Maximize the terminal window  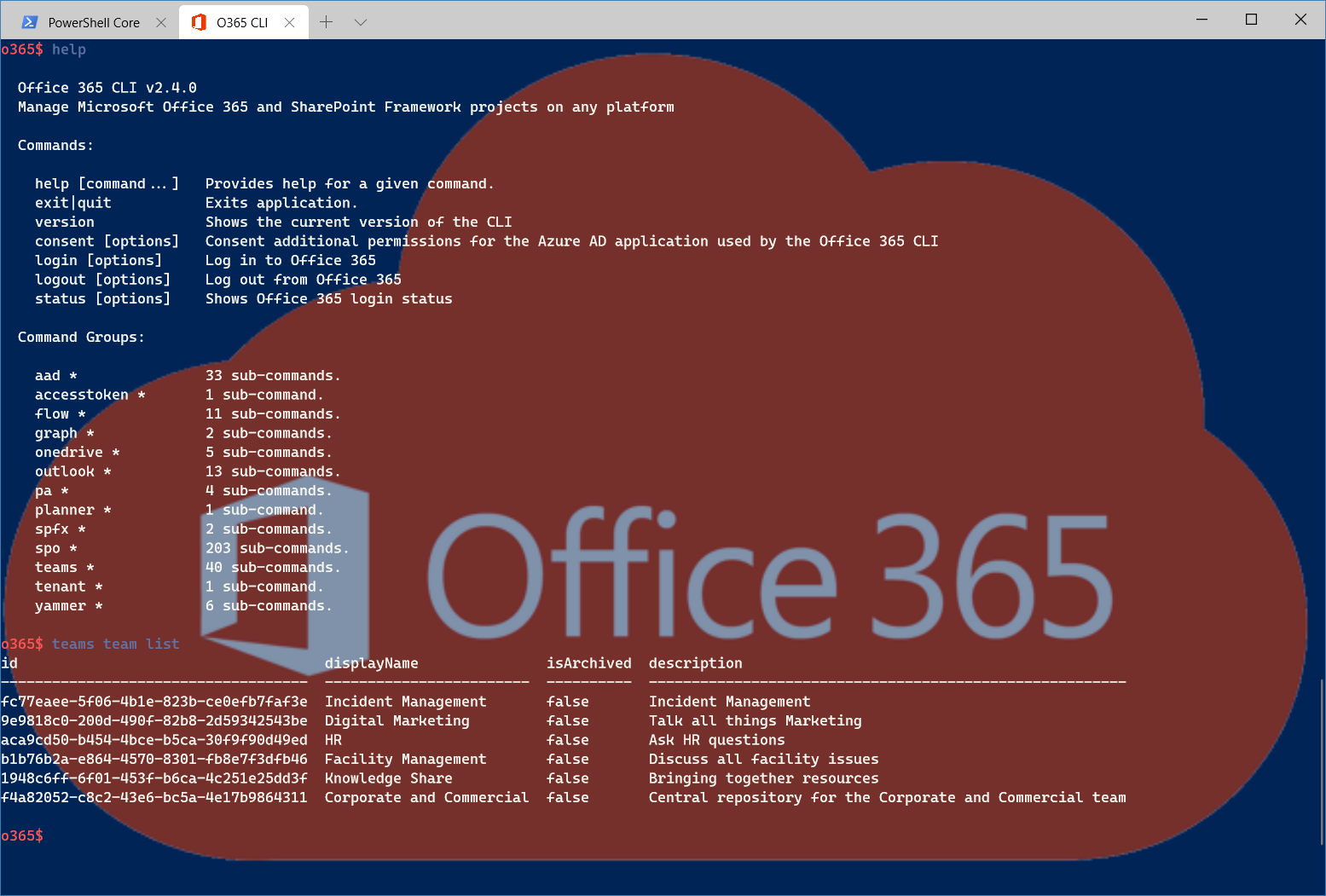pos(1251,20)
